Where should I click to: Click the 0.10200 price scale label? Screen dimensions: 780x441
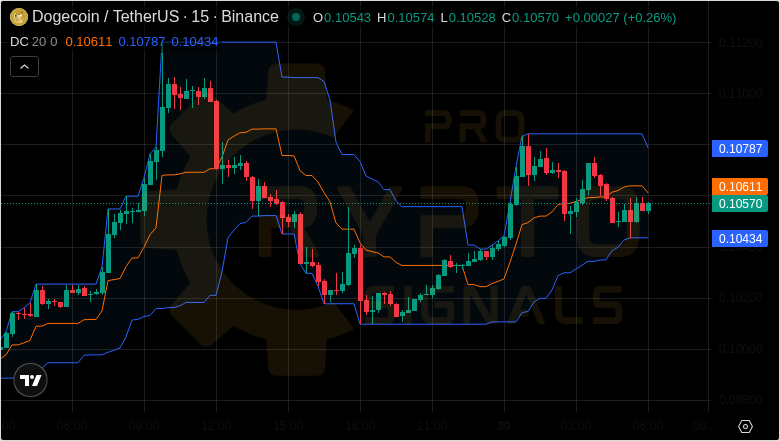click(740, 298)
